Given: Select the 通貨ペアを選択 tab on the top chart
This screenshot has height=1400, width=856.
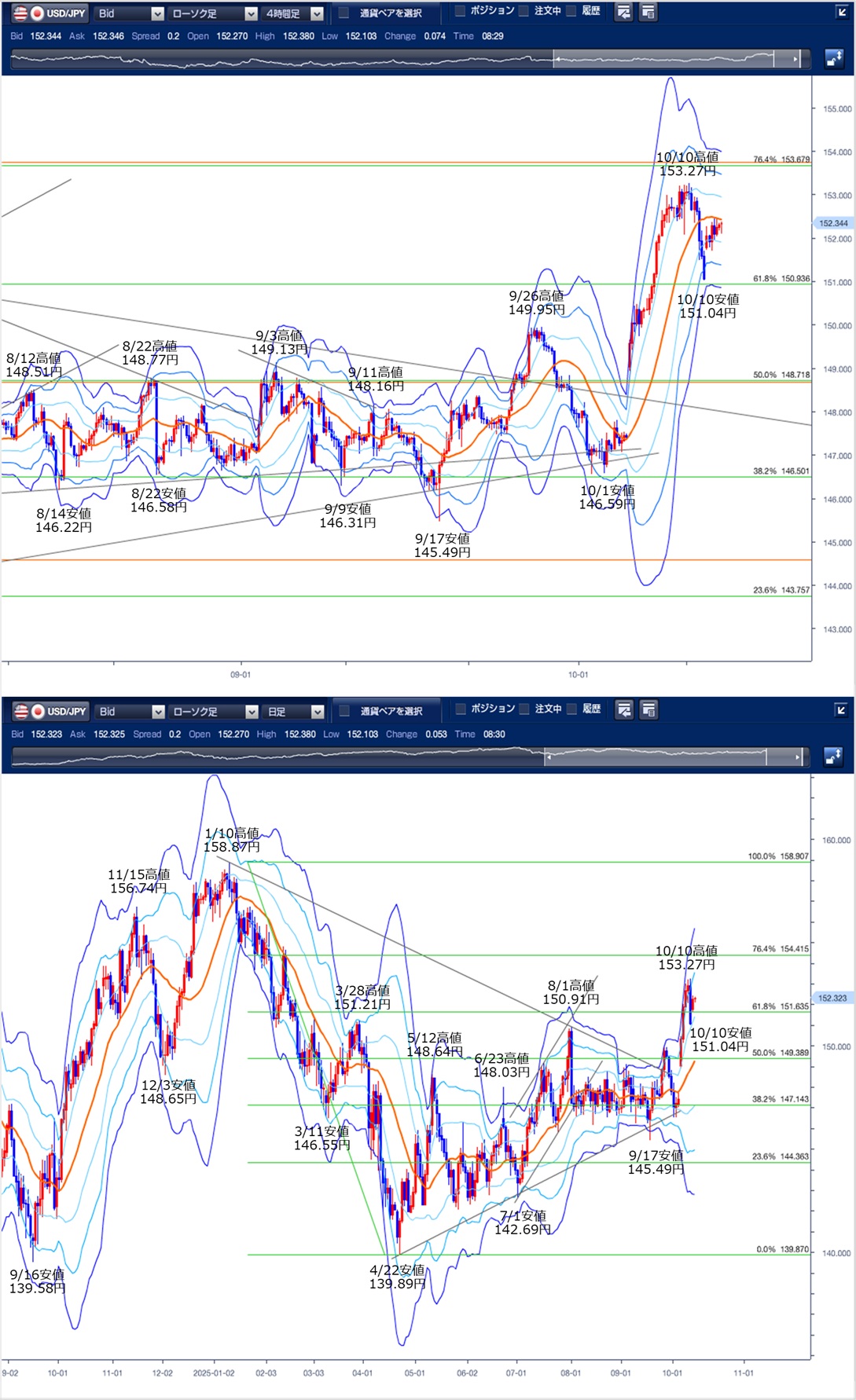Looking at the screenshot, I should coord(382,13).
